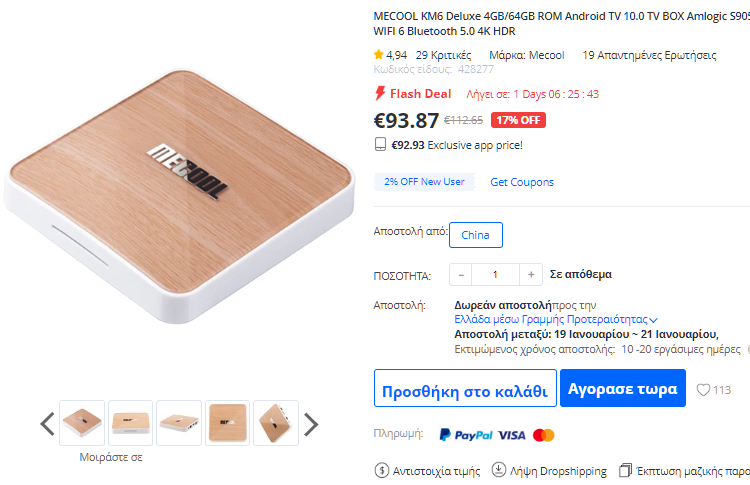Screen dimensions: 750x485
Task: Increase quantity with plus button
Action: 531,275
